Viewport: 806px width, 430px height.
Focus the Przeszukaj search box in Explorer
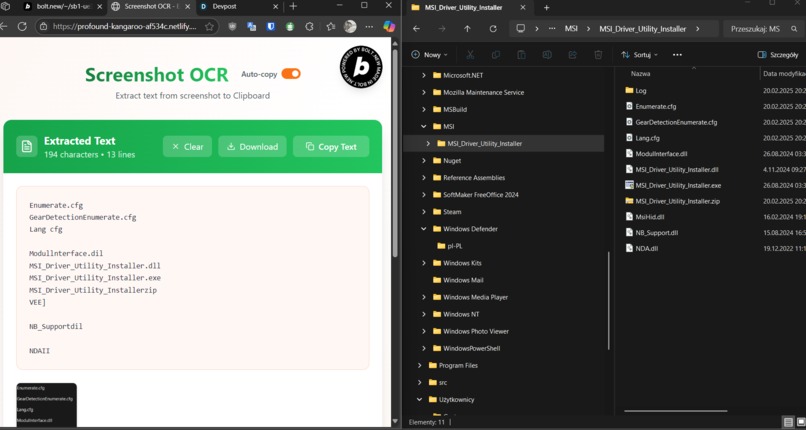pos(762,29)
